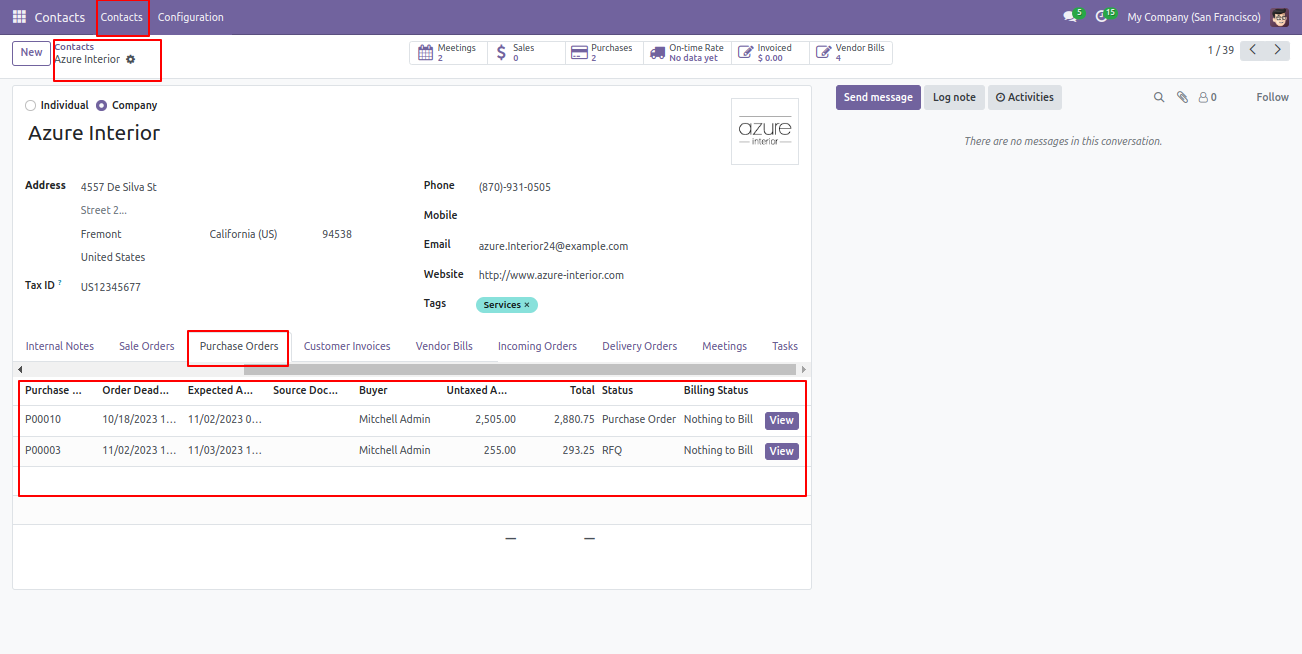Image resolution: width=1302 pixels, height=654 pixels.
Task: Open the user avatar menu
Action: click(x=1279, y=17)
